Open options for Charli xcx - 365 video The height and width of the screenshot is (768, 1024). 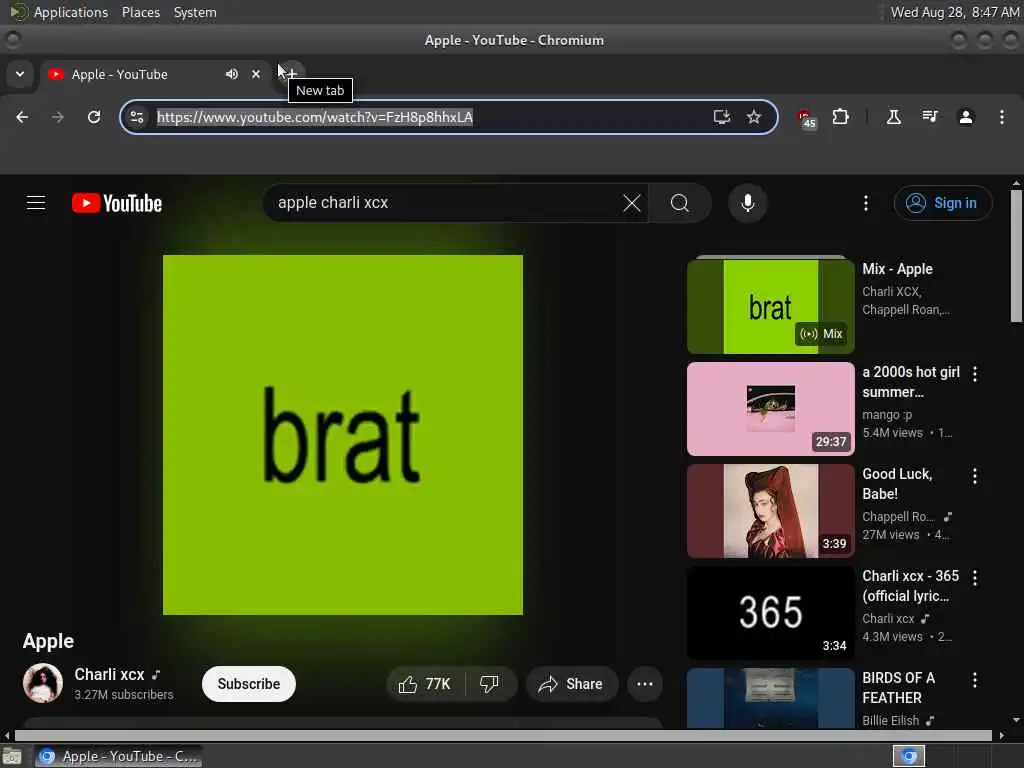point(975,577)
